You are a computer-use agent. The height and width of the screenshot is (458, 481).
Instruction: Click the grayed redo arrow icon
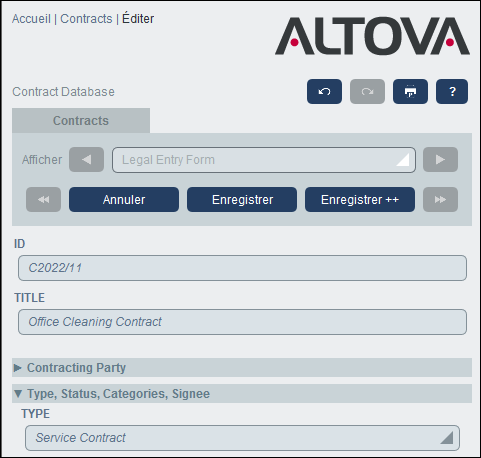(367, 92)
